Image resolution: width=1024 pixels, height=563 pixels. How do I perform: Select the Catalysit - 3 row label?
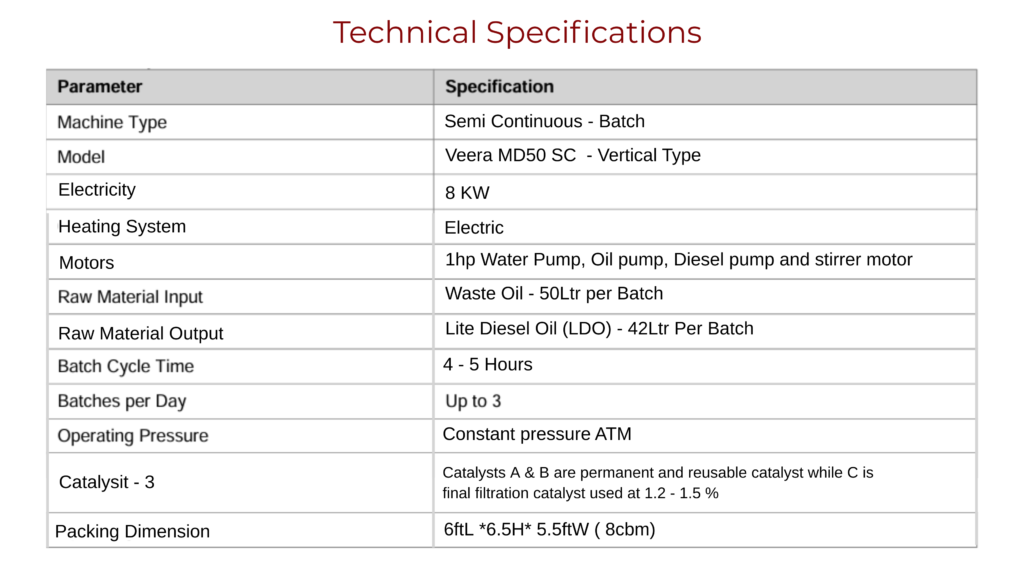107,482
